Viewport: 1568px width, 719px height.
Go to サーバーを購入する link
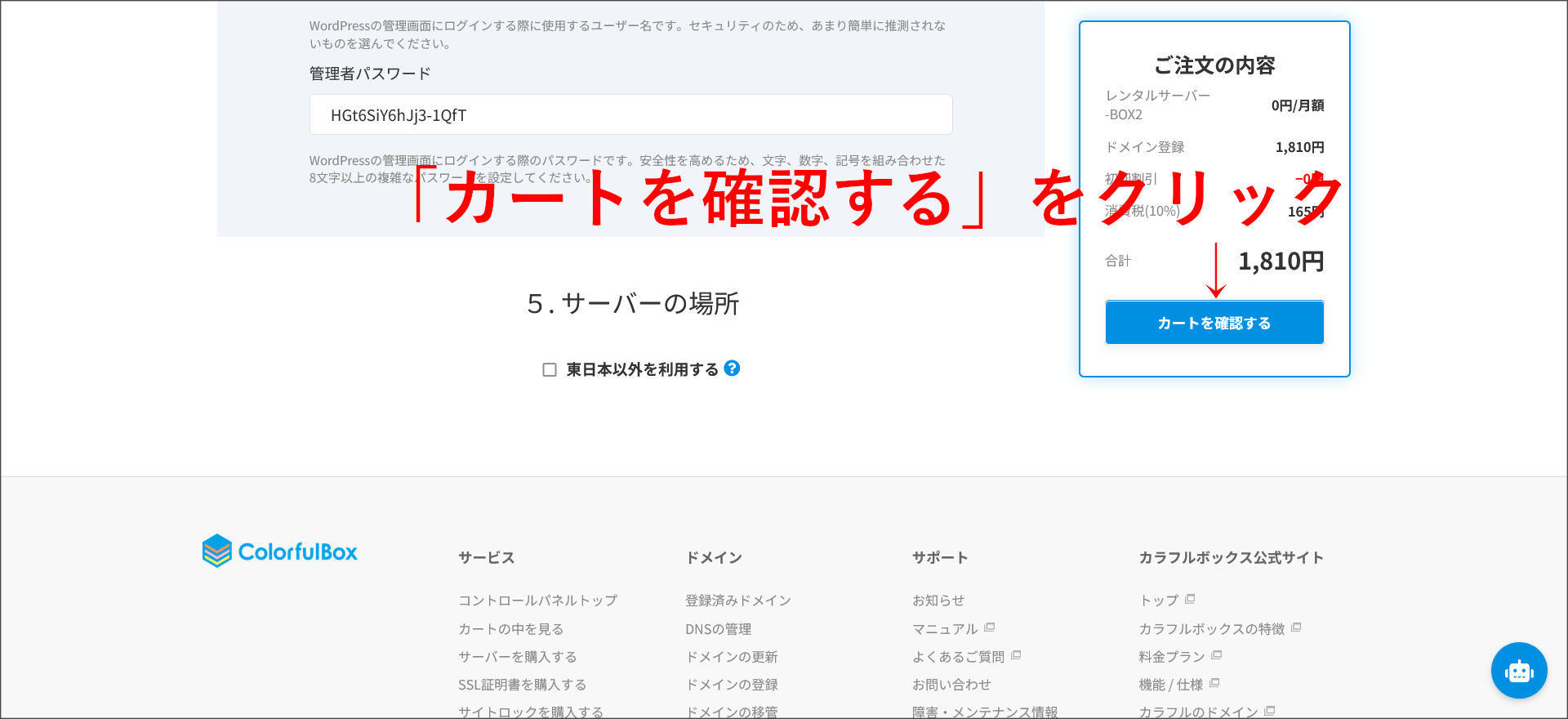[x=517, y=657]
